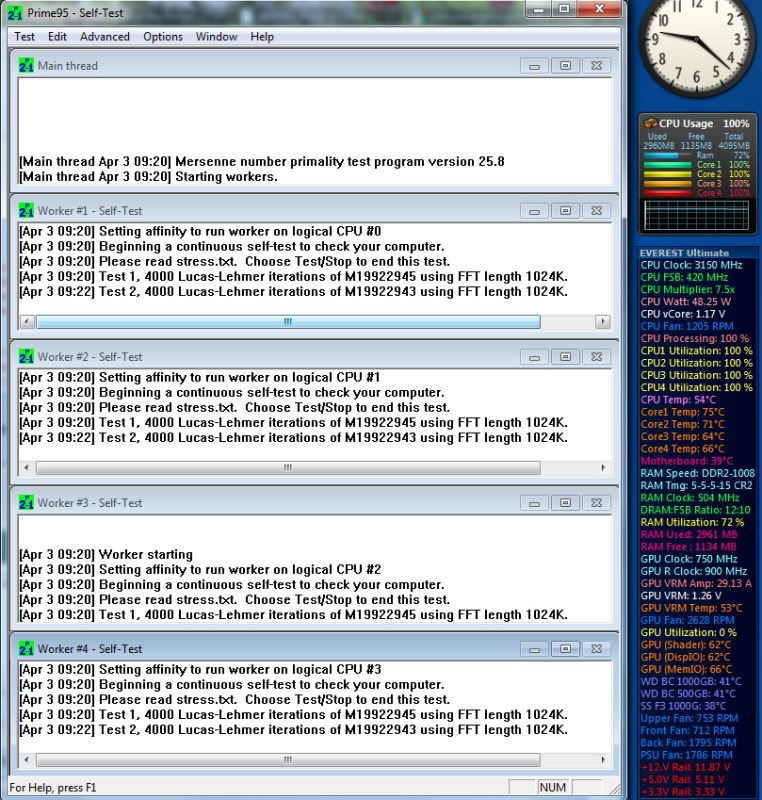762x800 pixels.
Task: Click the Main thread window icon
Action: [27, 66]
